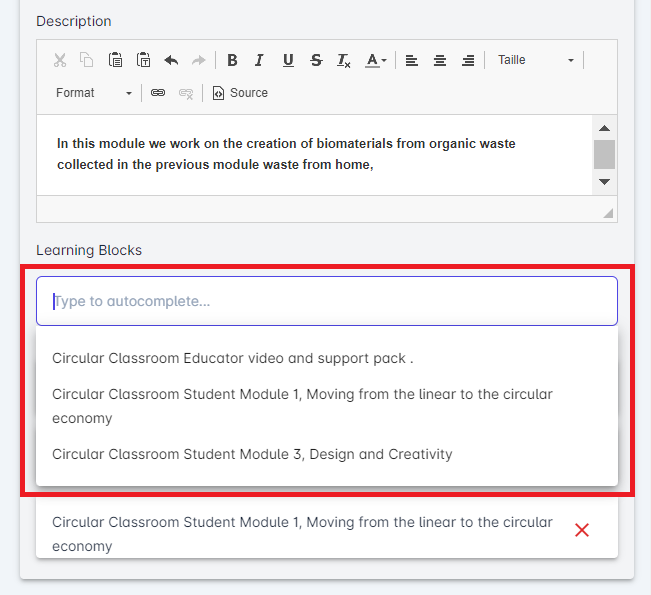The image size is (651, 595).
Task: Click the Paste as plain text icon
Action: tap(144, 60)
